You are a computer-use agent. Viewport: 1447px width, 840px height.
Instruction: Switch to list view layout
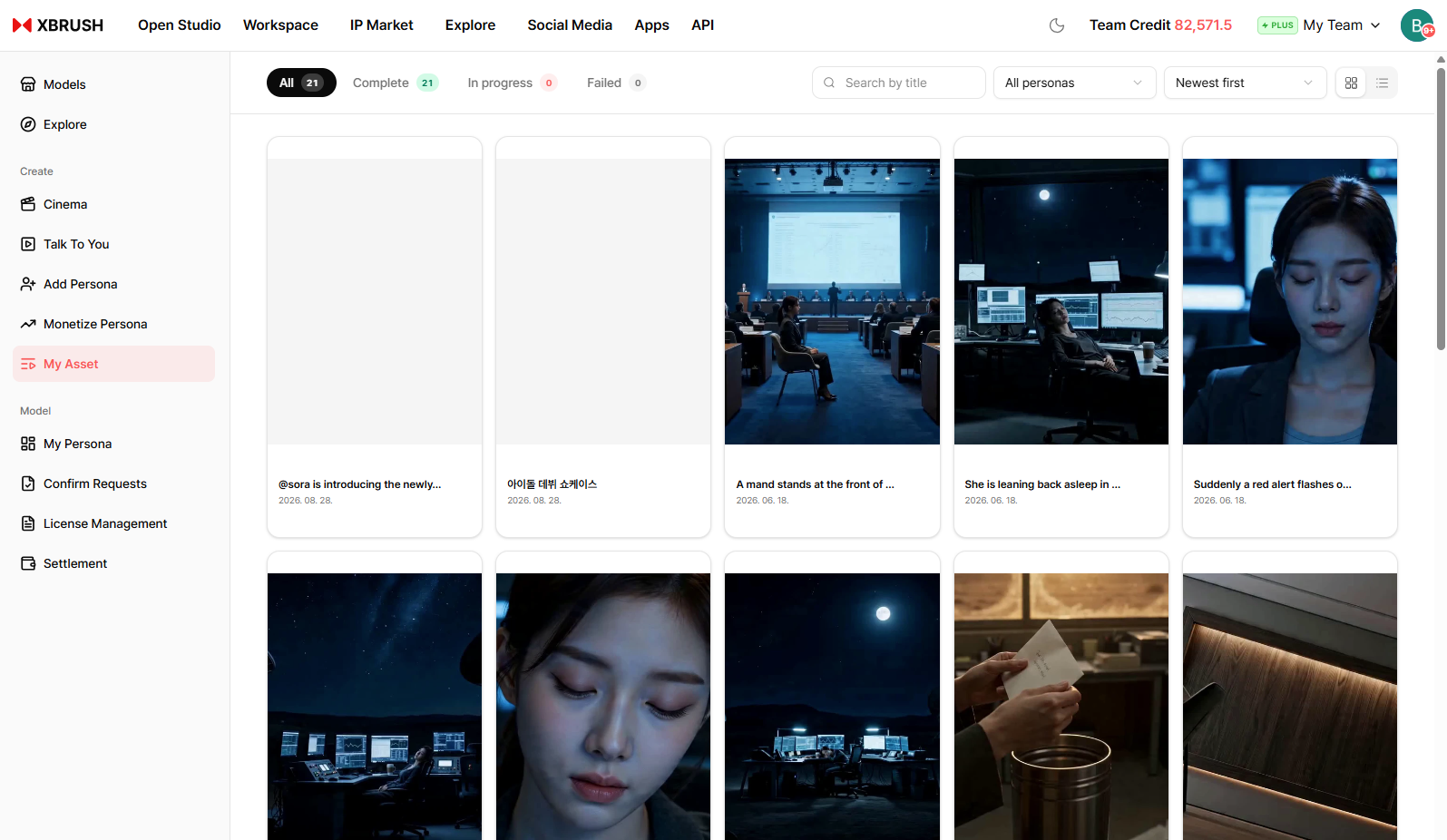1382,83
